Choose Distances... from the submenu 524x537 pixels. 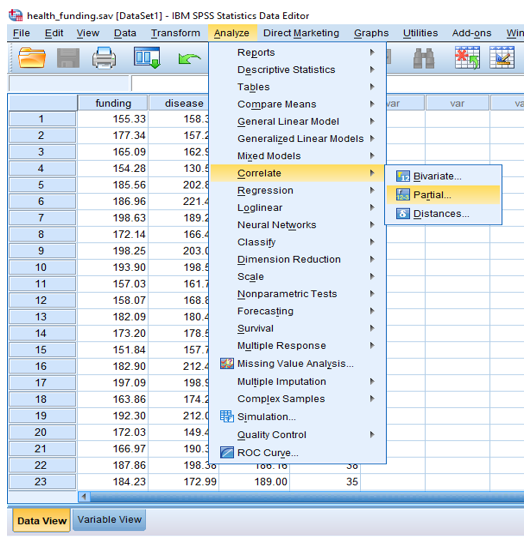[444, 214]
